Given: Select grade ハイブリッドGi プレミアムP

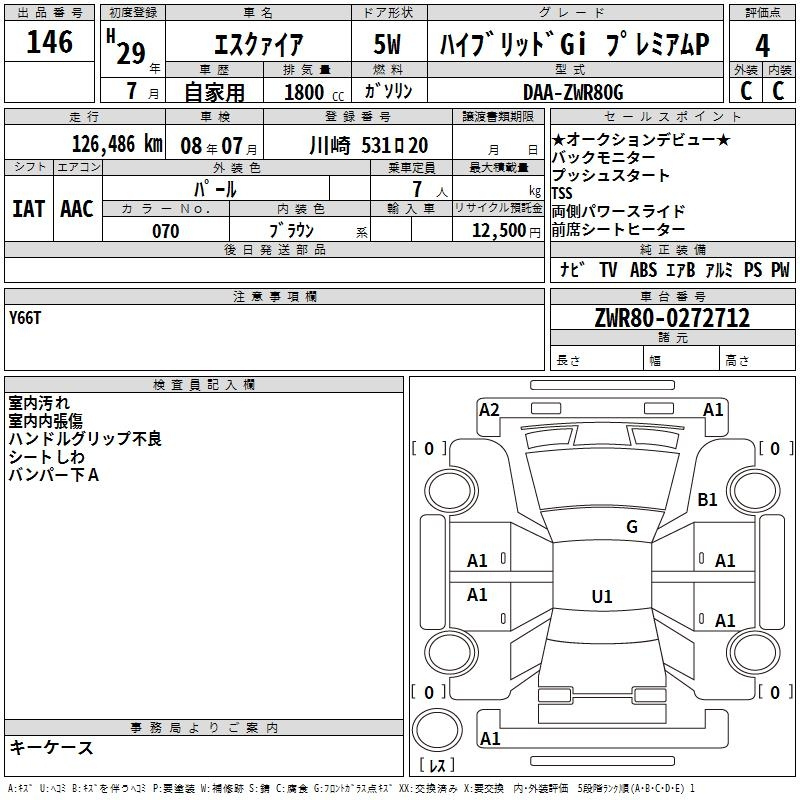Looking at the screenshot, I should click(574, 44).
